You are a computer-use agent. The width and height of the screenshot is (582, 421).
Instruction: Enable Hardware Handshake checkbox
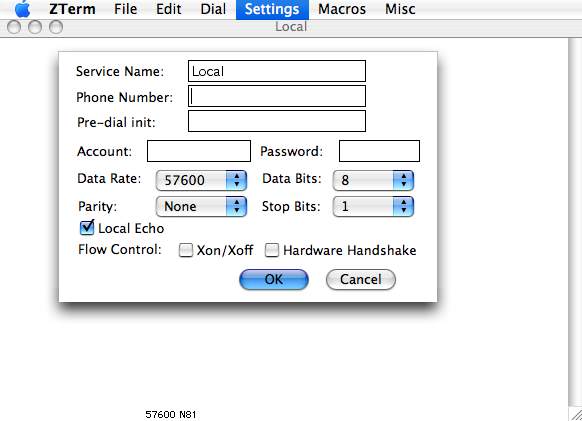point(272,250)
